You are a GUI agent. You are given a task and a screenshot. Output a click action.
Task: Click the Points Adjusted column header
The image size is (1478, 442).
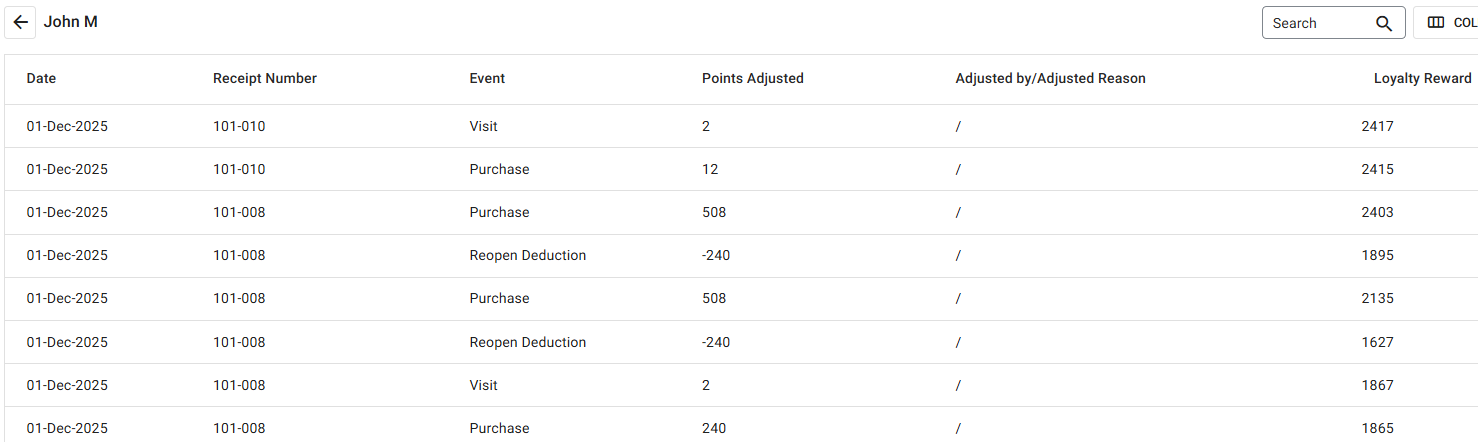click(x=752, y=78)
